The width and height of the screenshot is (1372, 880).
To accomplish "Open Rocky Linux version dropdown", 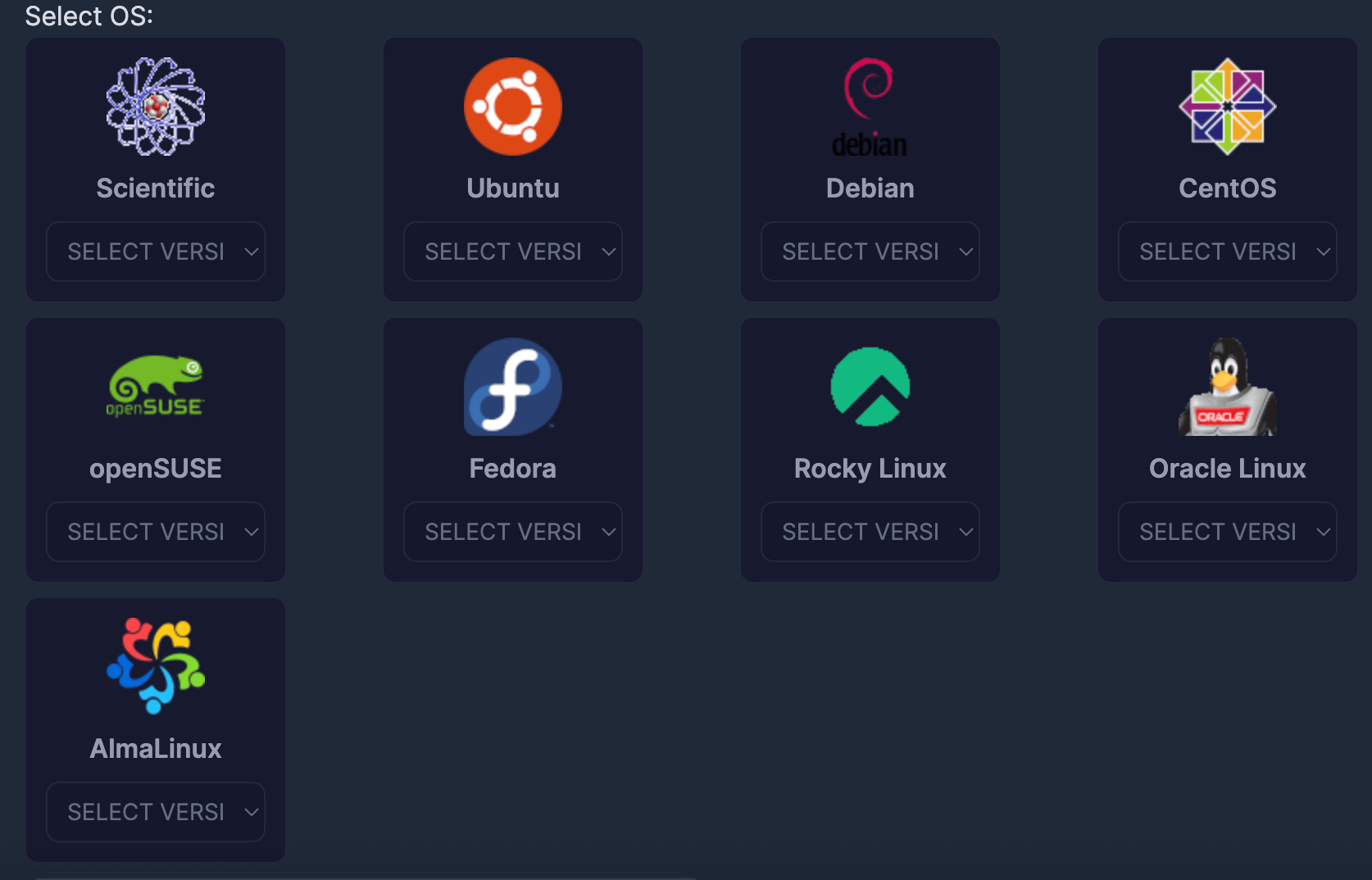I will 870,532.
